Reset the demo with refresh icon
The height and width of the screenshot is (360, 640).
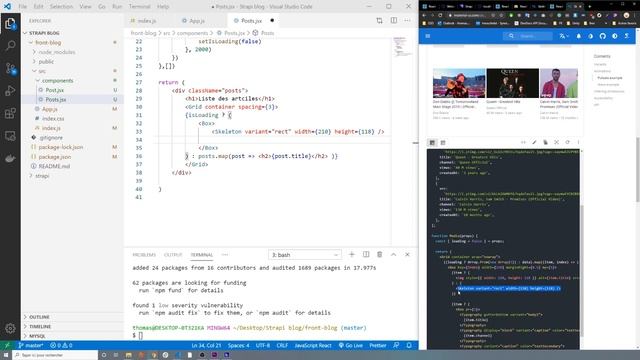coord(567,142)
